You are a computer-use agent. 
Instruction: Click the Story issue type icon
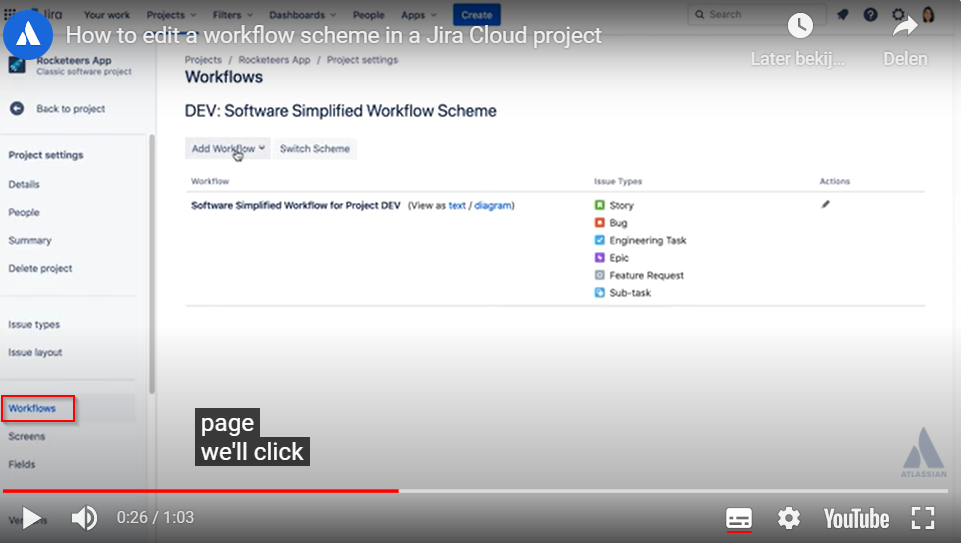(x=599, y=205)
